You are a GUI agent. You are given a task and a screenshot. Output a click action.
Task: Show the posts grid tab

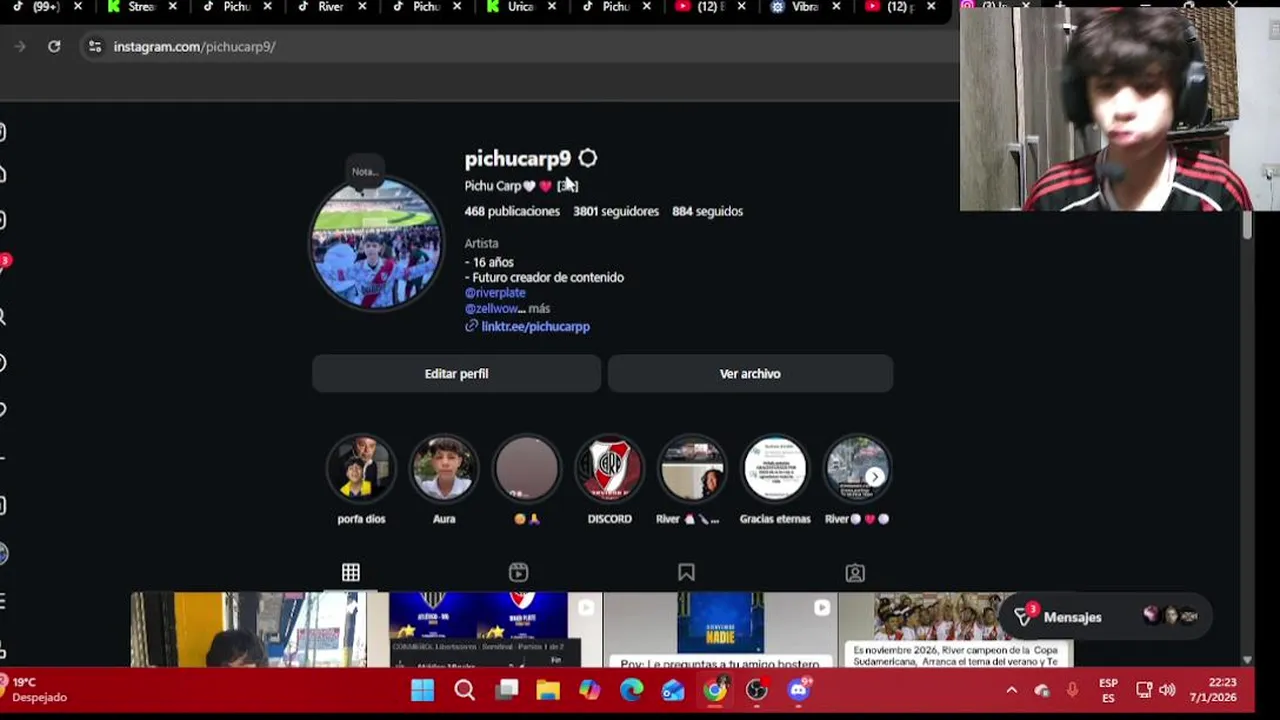point(351,572)
